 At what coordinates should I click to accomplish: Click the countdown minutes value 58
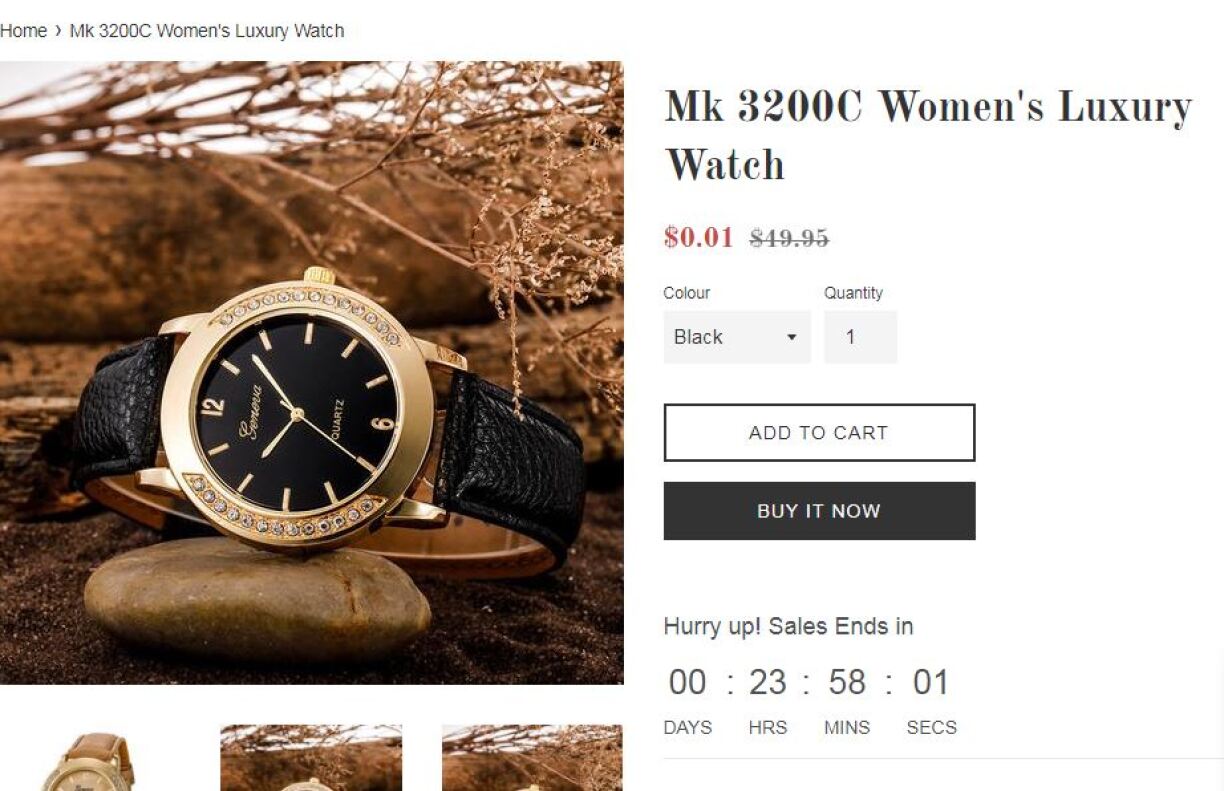click(847, 682)
